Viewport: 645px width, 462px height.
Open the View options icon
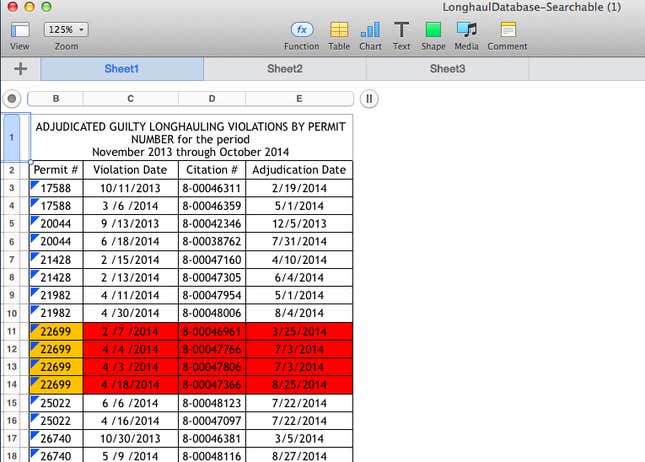pos(20,30)
